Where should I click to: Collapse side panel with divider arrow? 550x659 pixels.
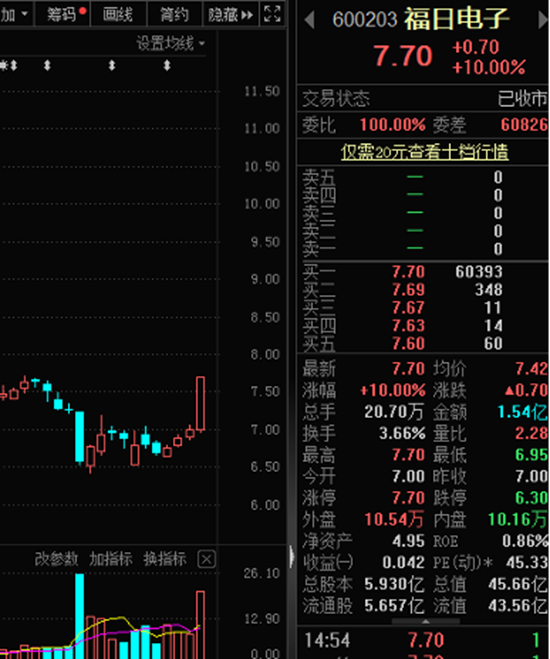point(292,557)
